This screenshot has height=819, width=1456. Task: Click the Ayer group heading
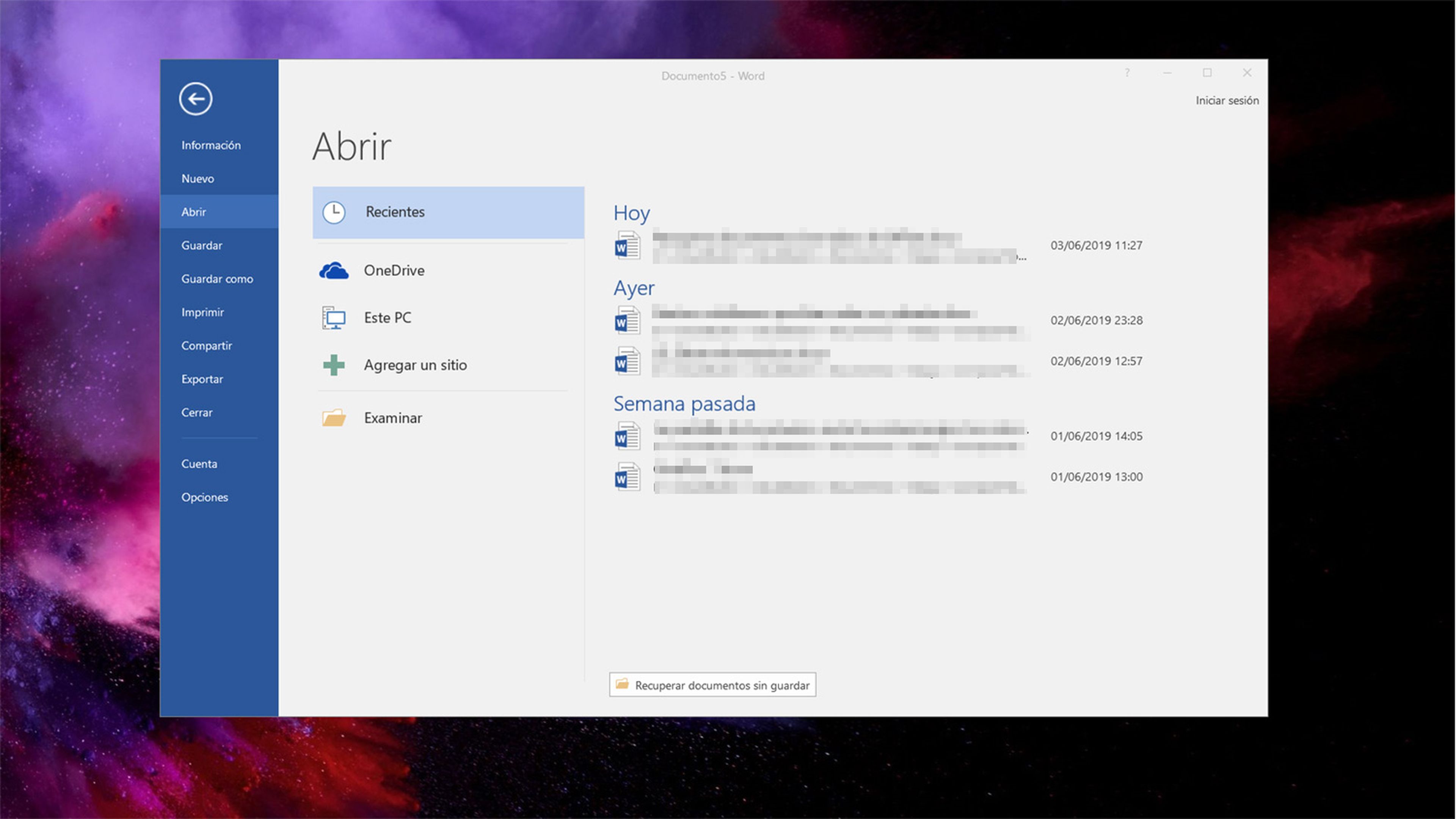click(634, 288)
